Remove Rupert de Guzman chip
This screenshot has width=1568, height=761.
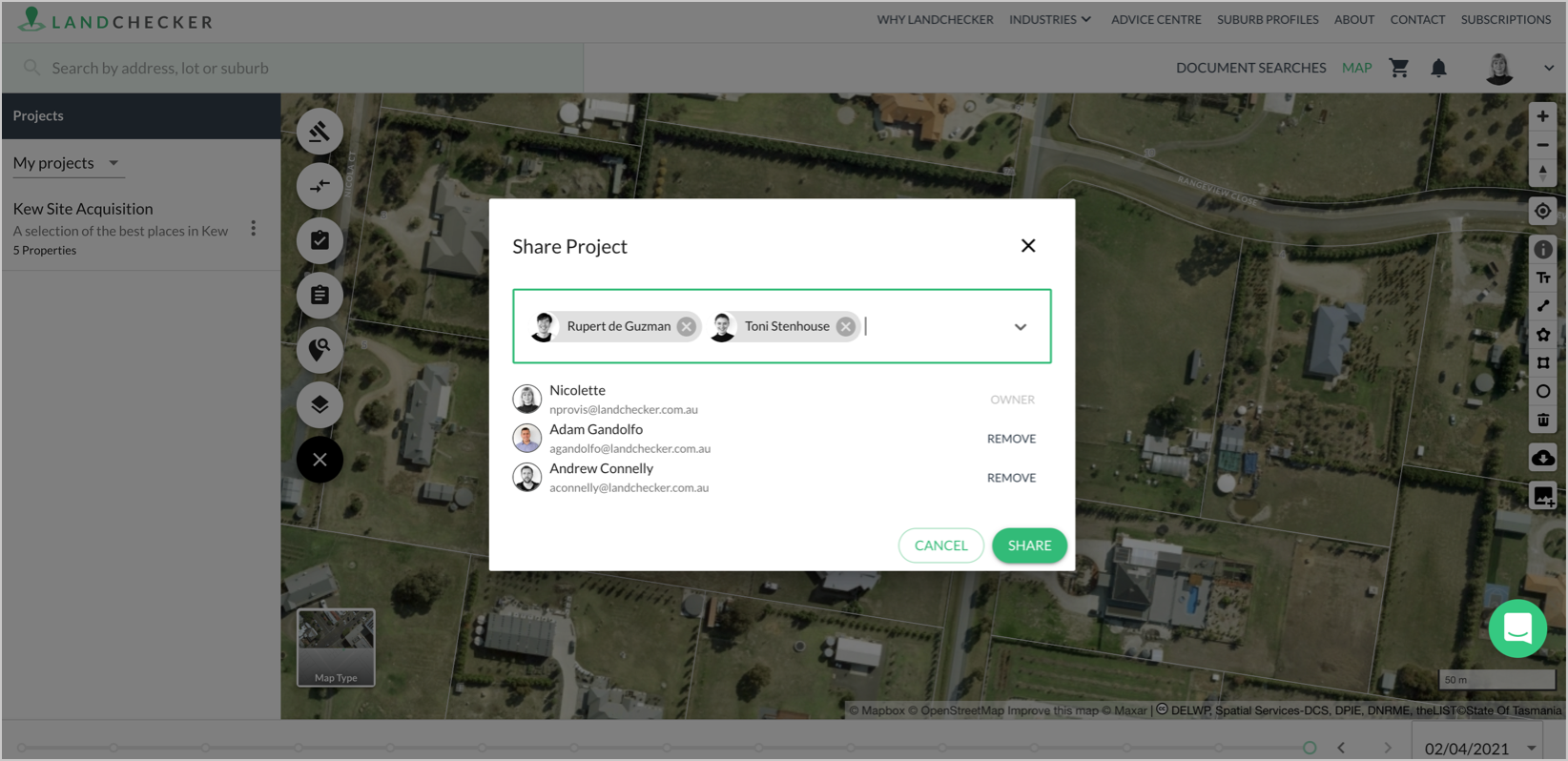[686, 326]
